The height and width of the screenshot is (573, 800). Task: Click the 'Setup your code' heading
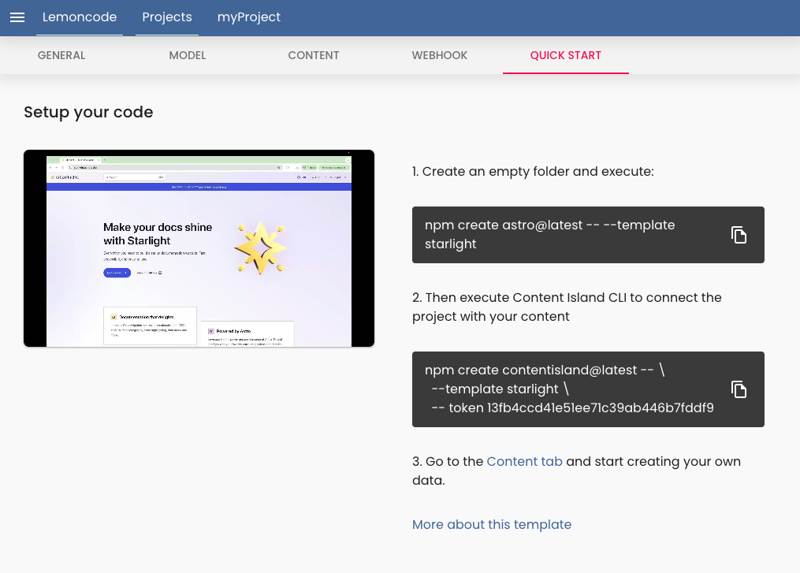(x=88, y=112)
